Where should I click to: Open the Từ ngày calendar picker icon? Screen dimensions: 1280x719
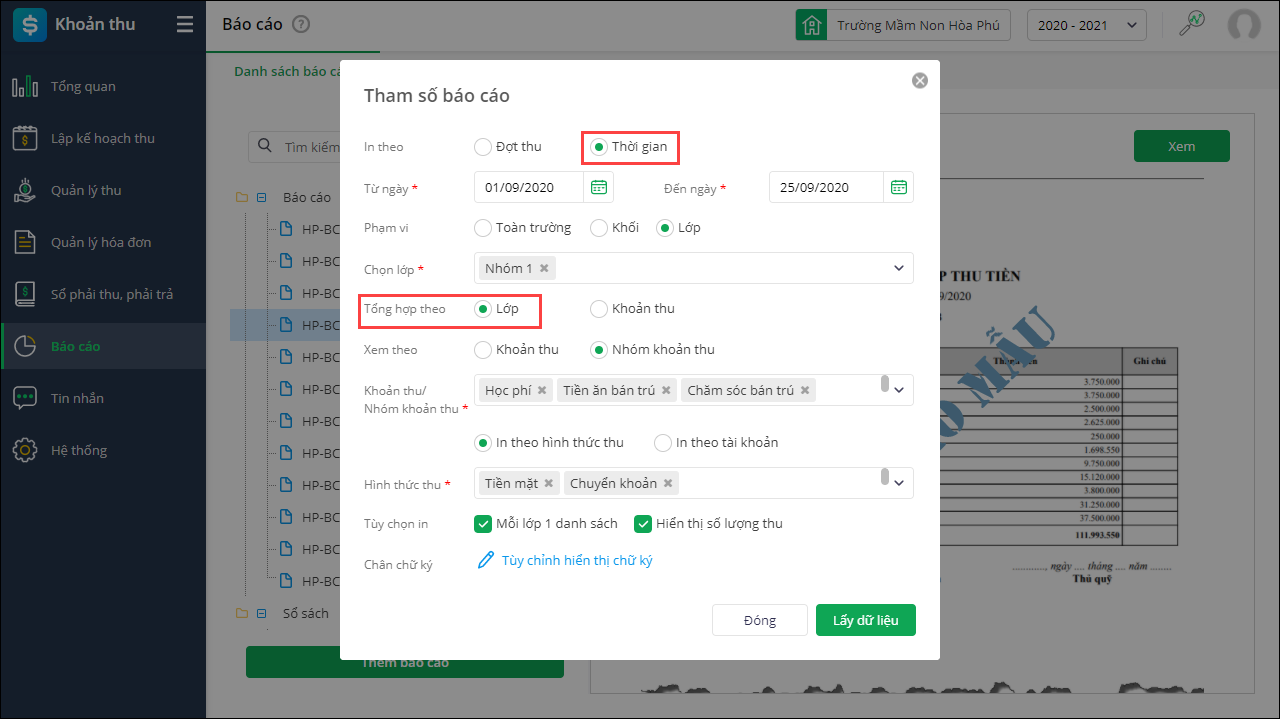pyautogui.click(x=598, y=187)
